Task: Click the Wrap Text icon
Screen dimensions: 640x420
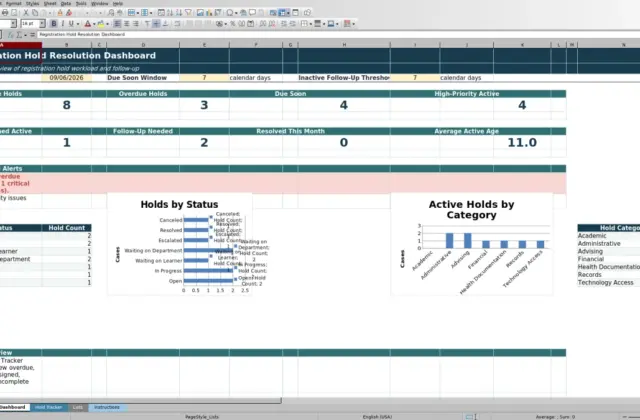Action: [x=177, y=24]
